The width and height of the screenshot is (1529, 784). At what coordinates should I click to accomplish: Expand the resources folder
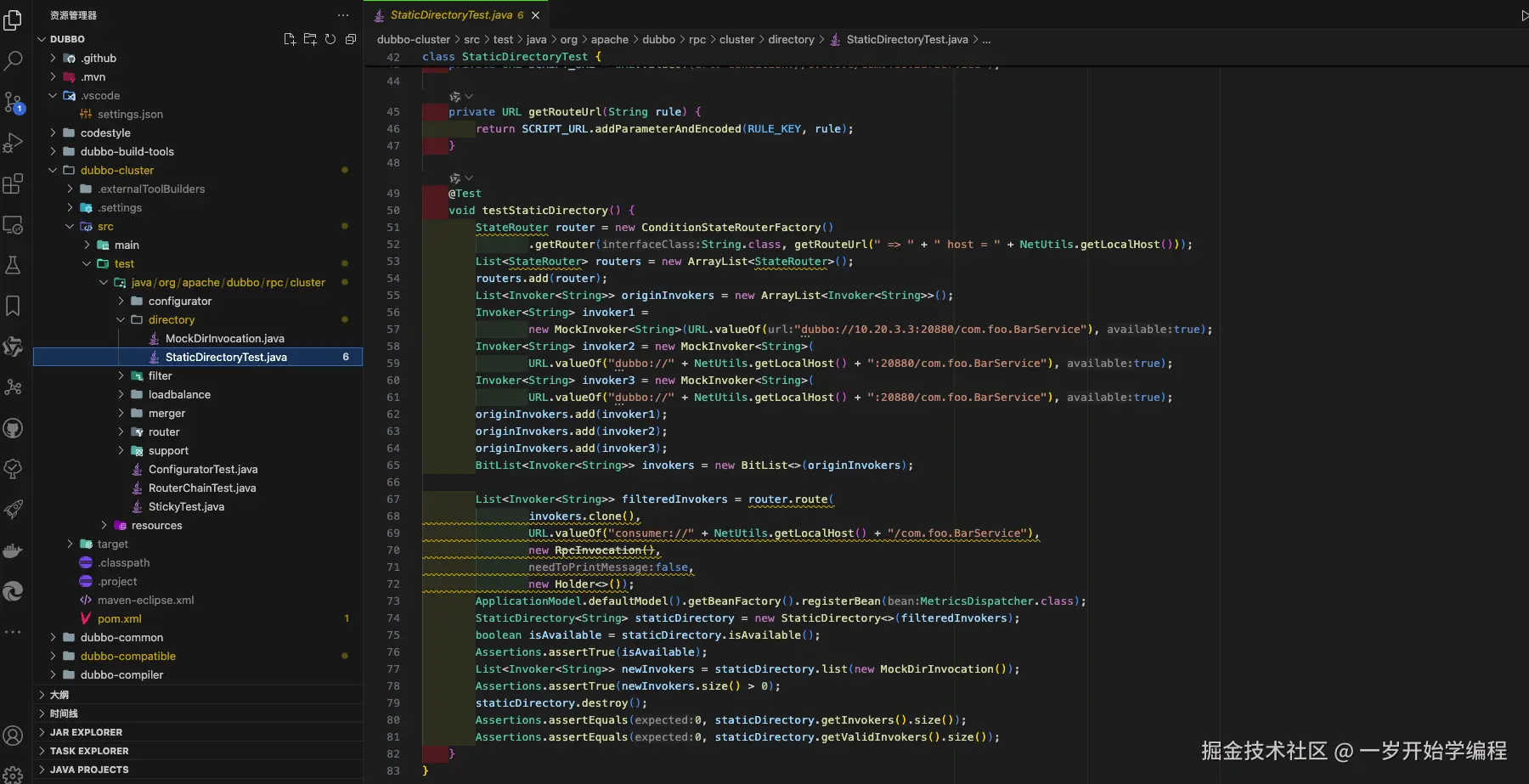[x=104, y=525]
